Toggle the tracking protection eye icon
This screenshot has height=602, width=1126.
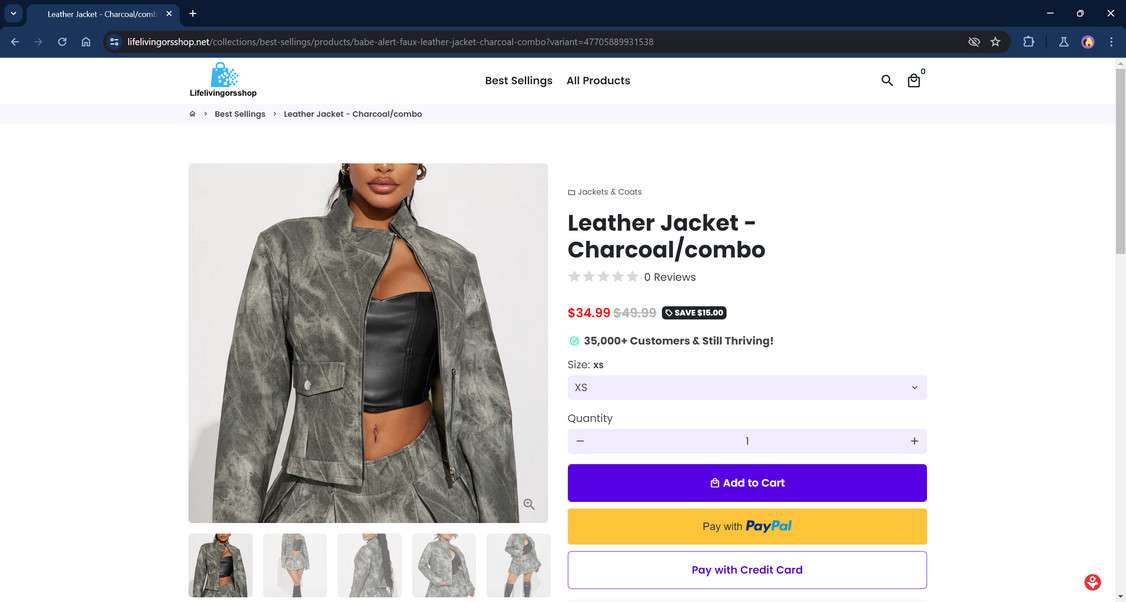974,42
